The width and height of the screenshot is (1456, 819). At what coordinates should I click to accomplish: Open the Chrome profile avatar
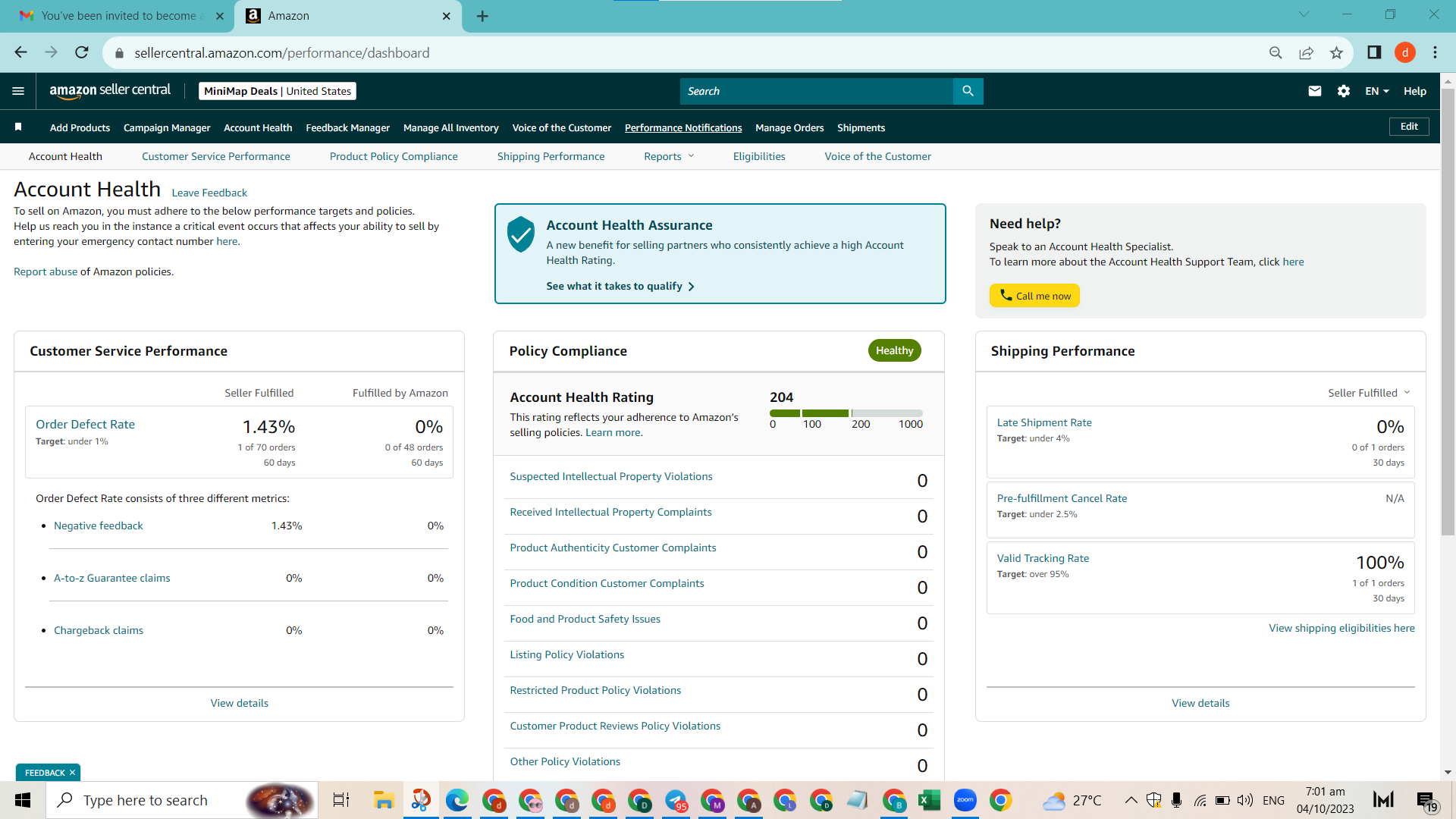[1405, 52]
